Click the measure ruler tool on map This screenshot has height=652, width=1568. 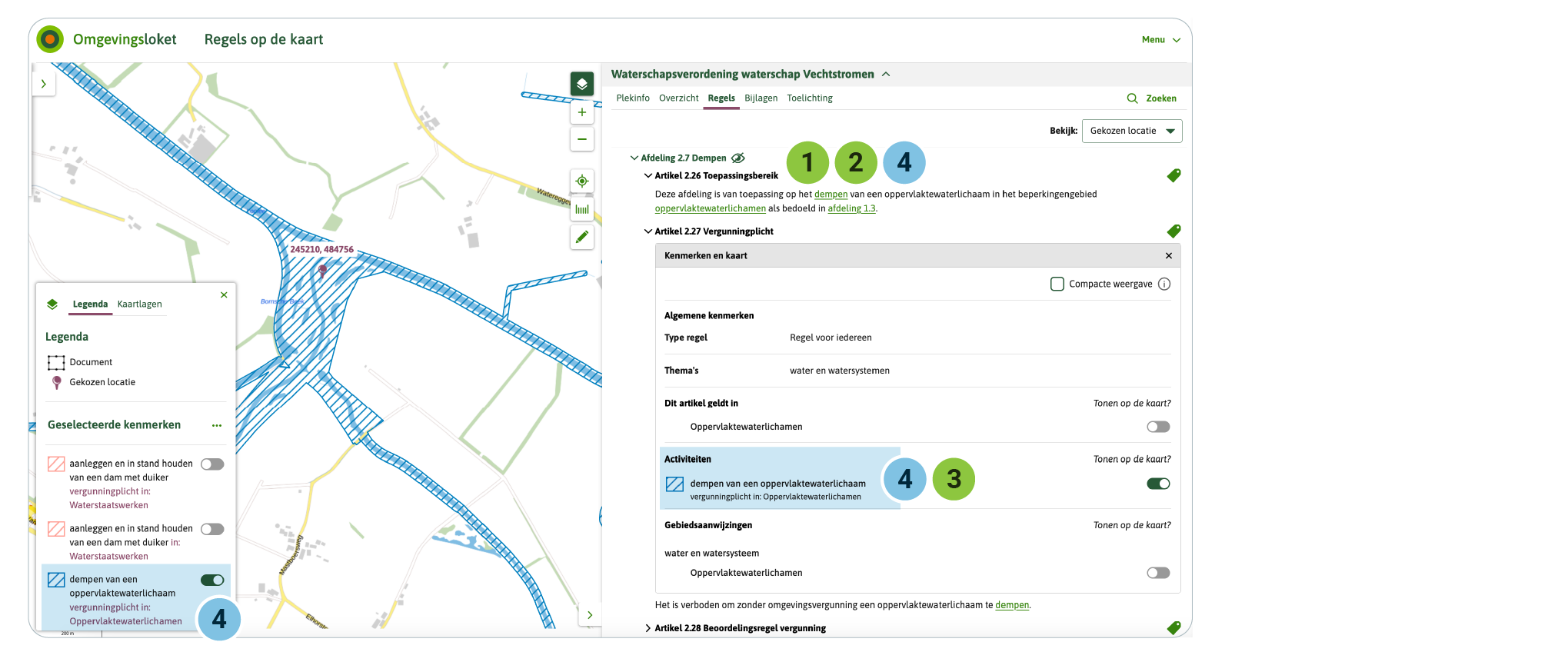click(x=581, y=209)
